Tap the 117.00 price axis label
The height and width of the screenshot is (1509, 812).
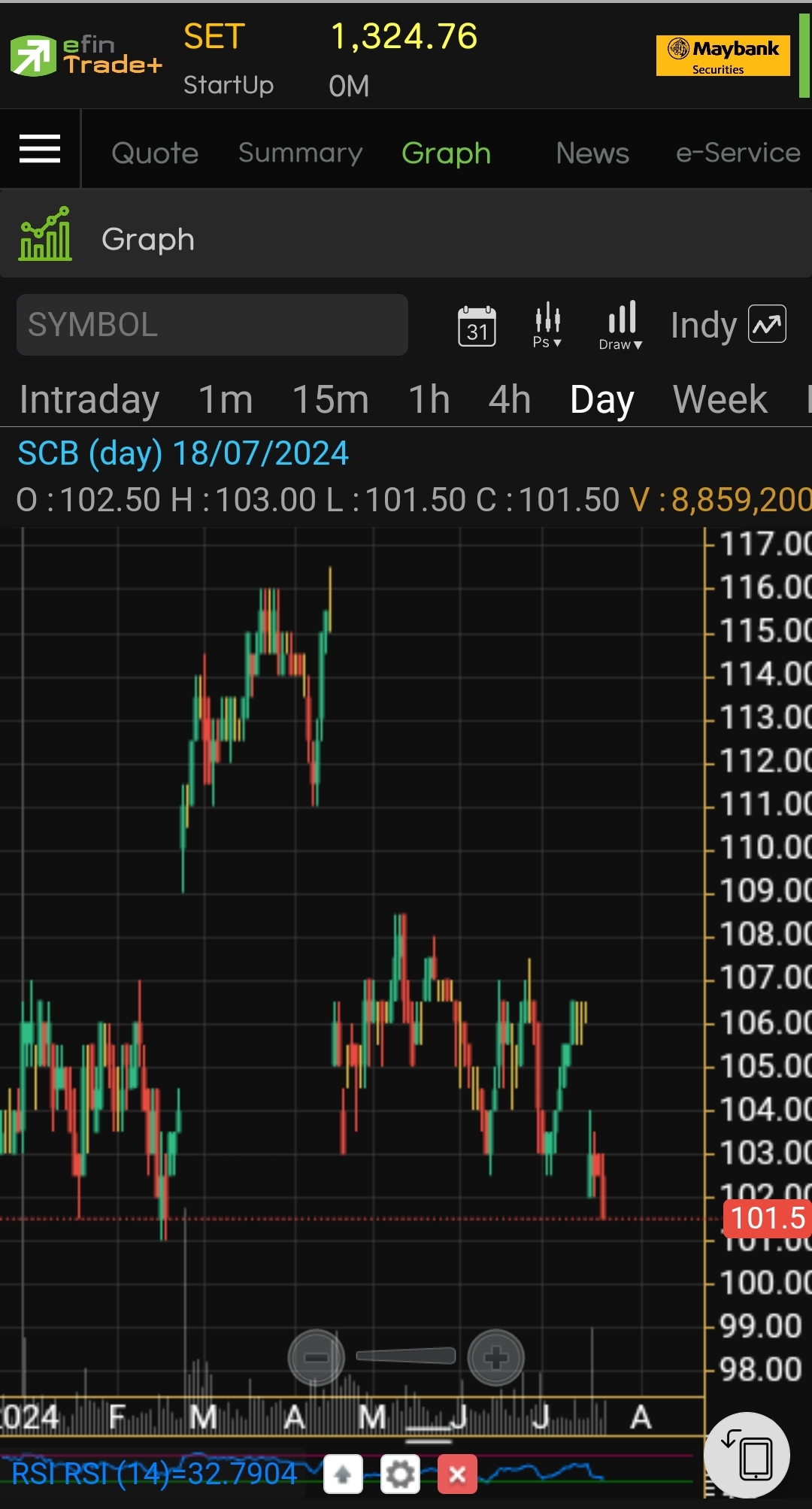(765, 544)
